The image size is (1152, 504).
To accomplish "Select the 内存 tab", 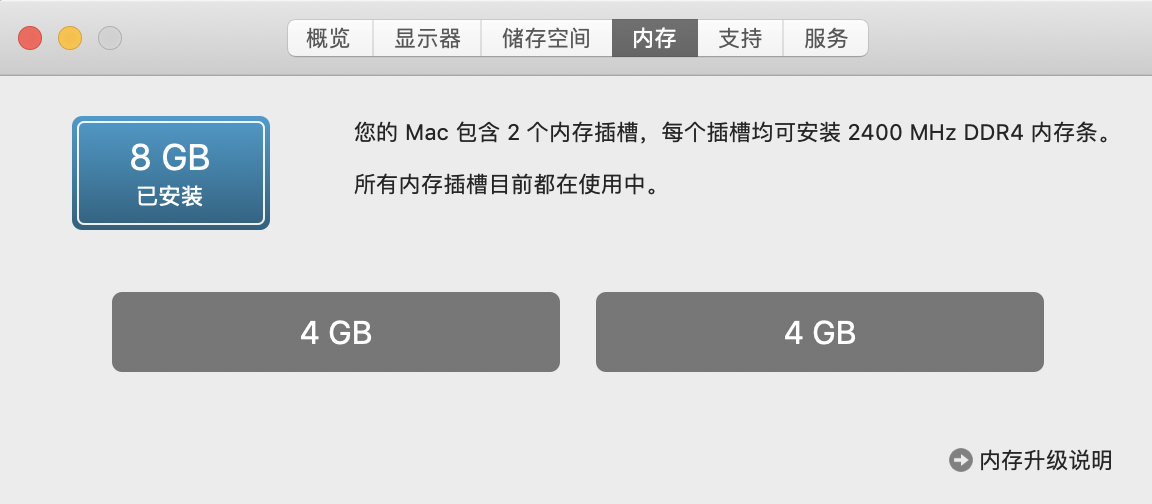I will pyautogui.click(x=655, y=38).
